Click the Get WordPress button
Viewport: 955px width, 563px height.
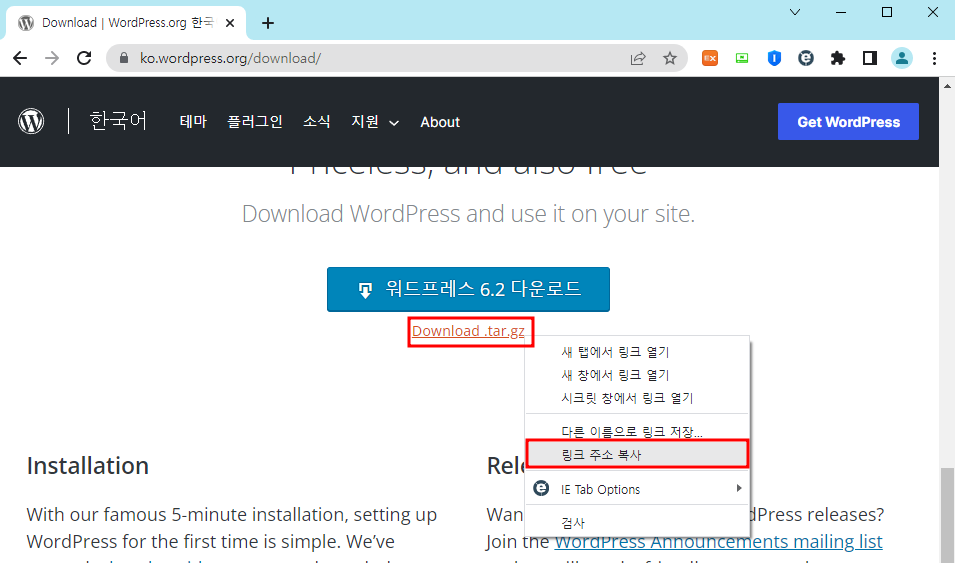[x=848, y=122]
